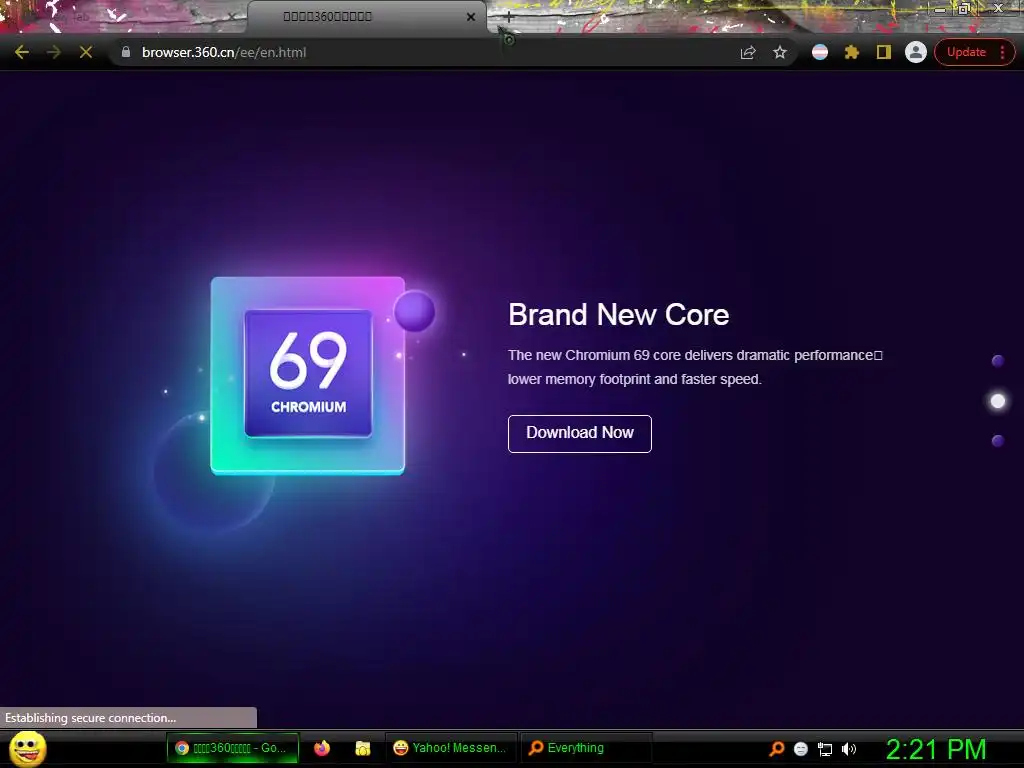Open a new tab with plus button
Viewport: 1024px width, 768px height.
(508, 18)
